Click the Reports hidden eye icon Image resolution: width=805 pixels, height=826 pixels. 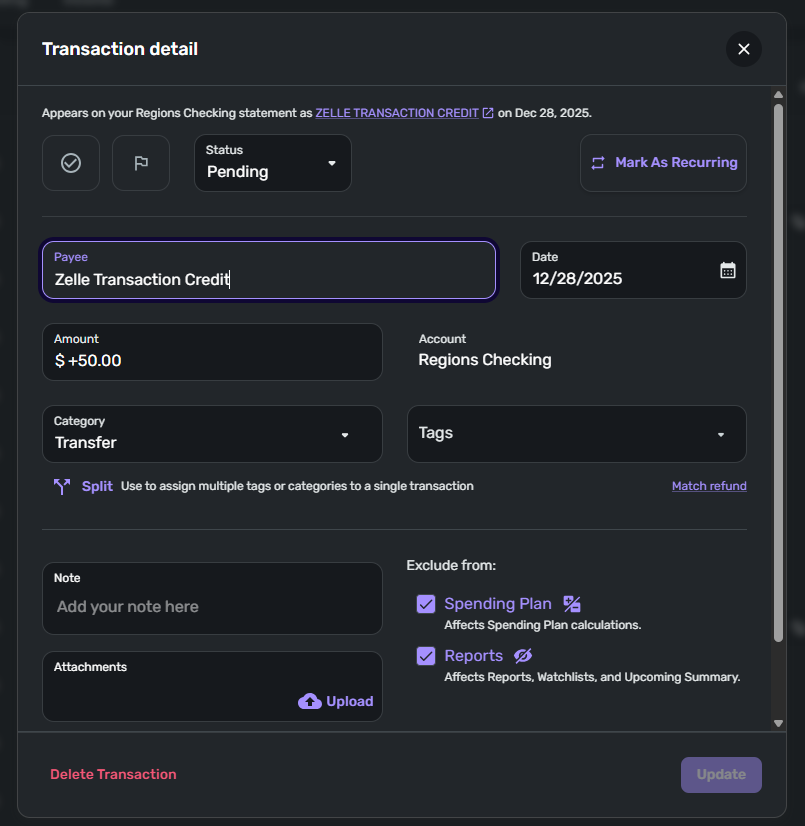[523, 656]
